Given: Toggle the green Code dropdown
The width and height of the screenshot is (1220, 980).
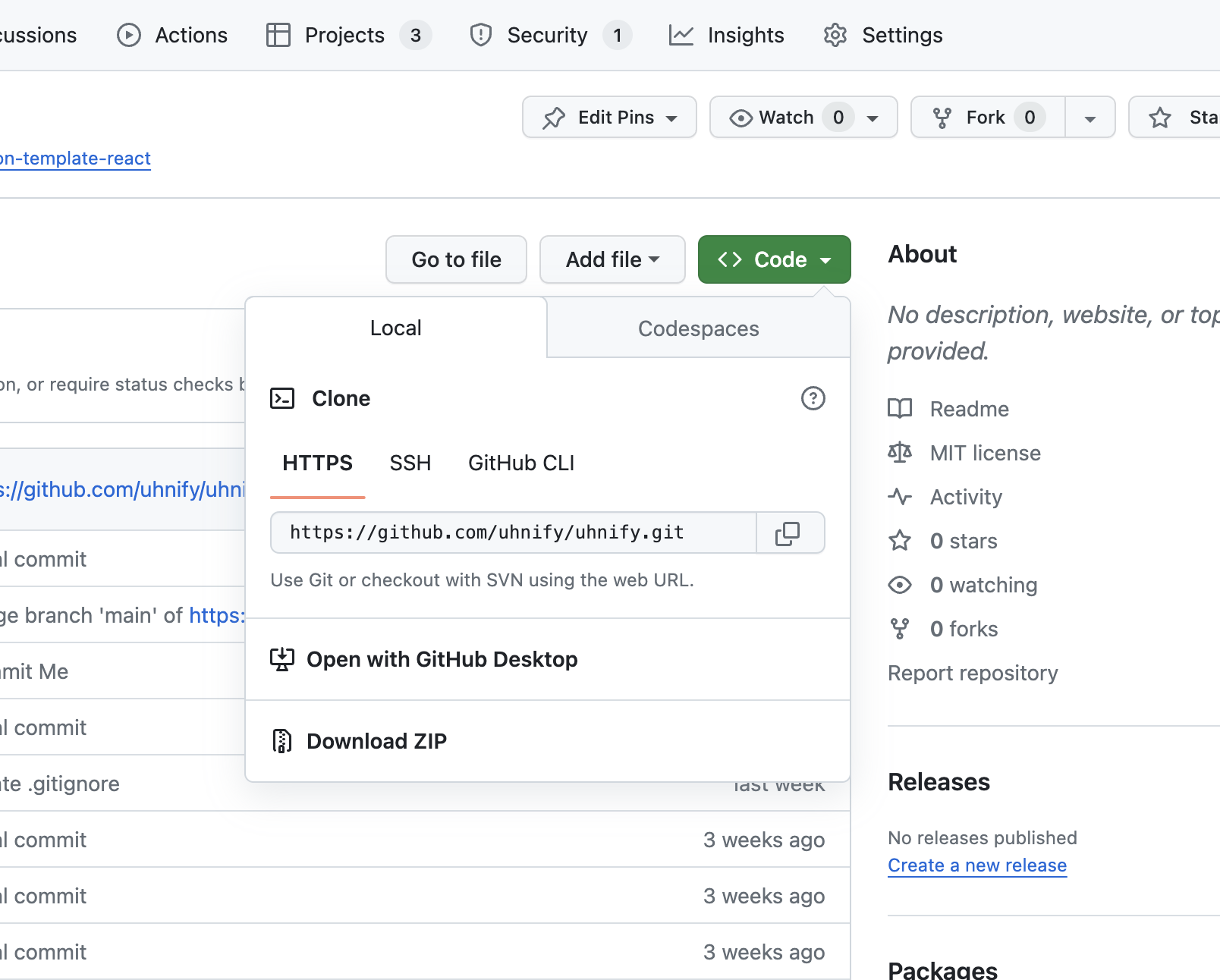Looking at the screenshot, I should click(x=774, y=259).
